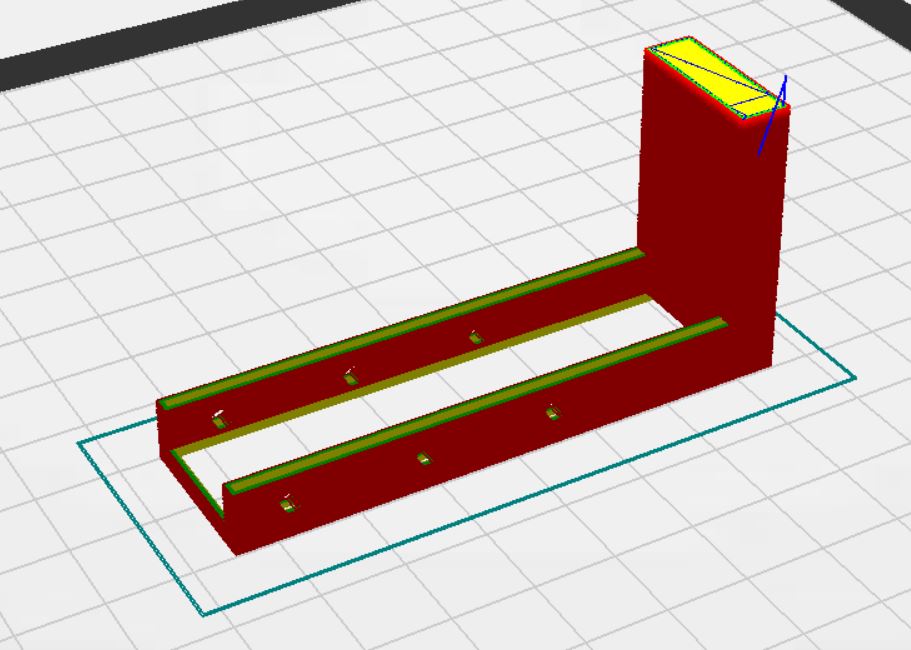
Task: Click the middle hole on the rear rail
Action: tap(350, 378)
